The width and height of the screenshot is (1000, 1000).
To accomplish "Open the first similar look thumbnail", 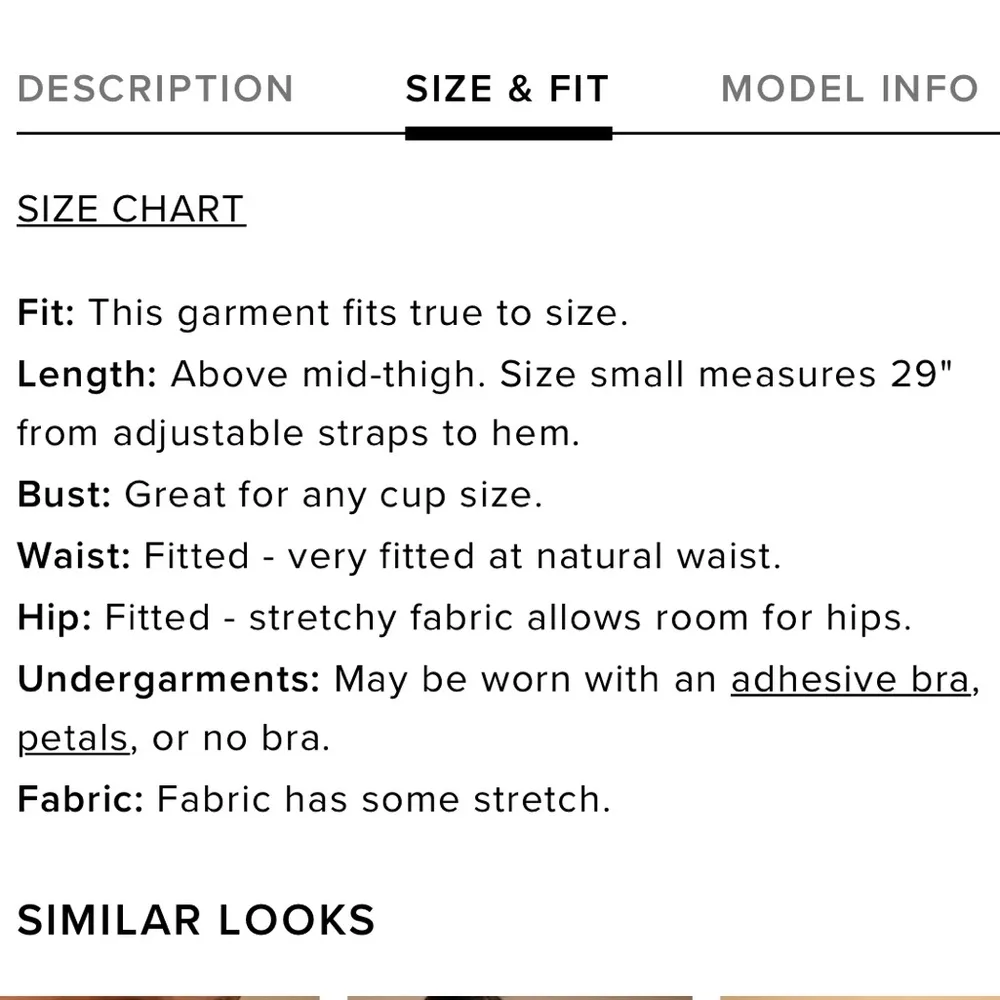I will pyautogui.click(x=160, y=996).
